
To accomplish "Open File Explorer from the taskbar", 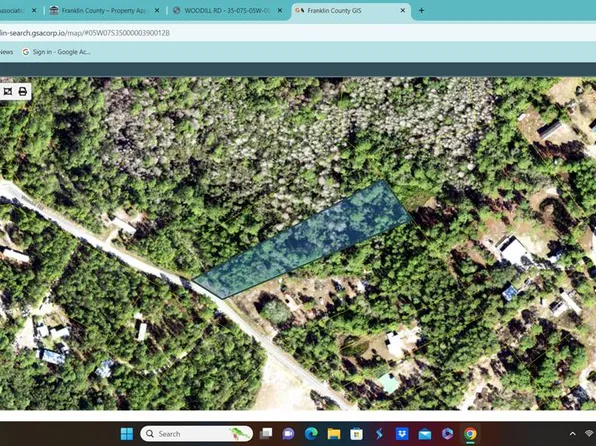I will click(x=334, y=433).
